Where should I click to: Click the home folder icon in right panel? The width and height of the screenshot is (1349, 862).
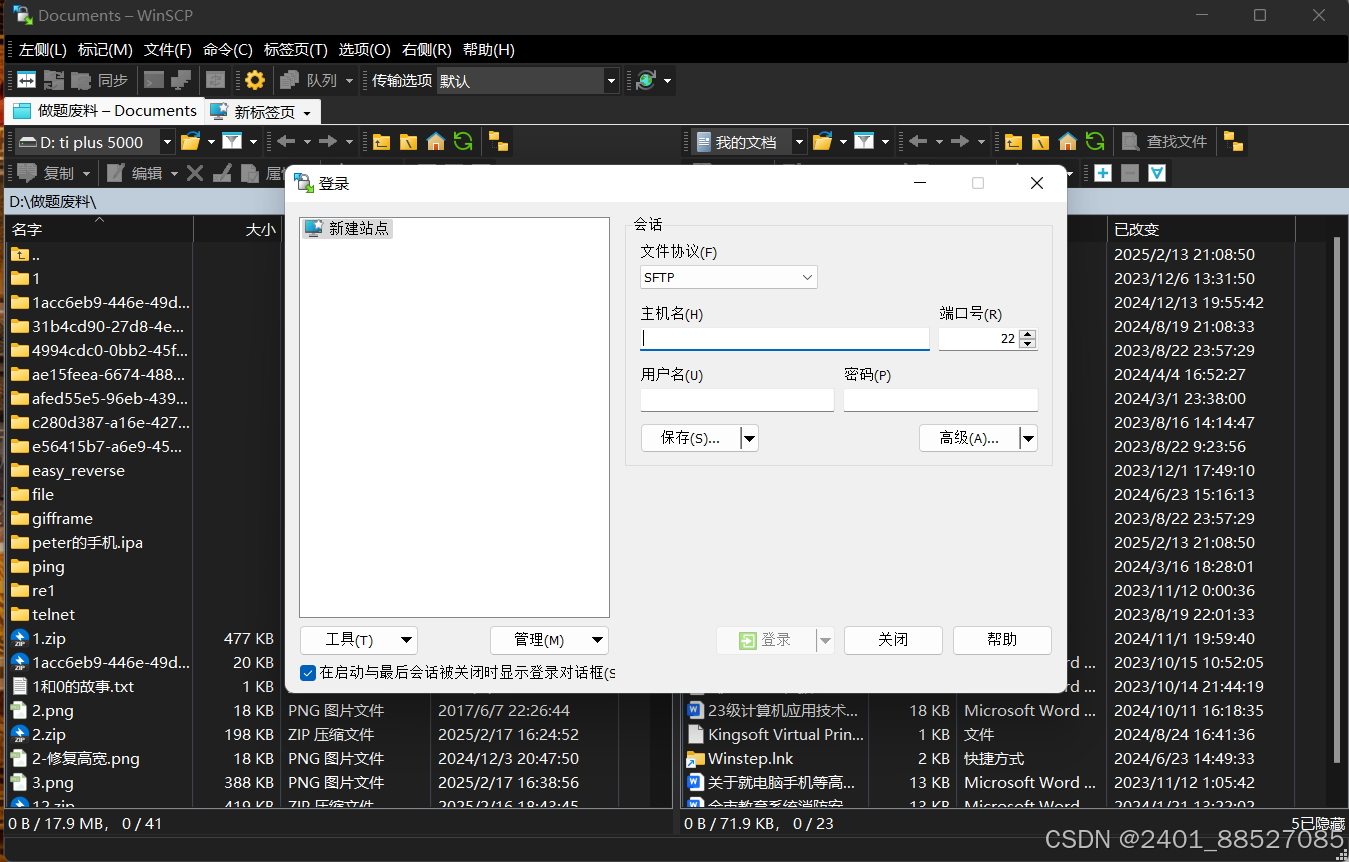(1068, 142)
